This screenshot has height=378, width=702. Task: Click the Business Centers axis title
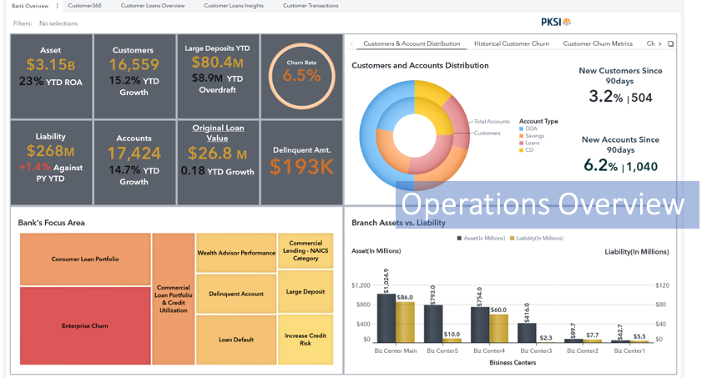(x=513, y=362)
